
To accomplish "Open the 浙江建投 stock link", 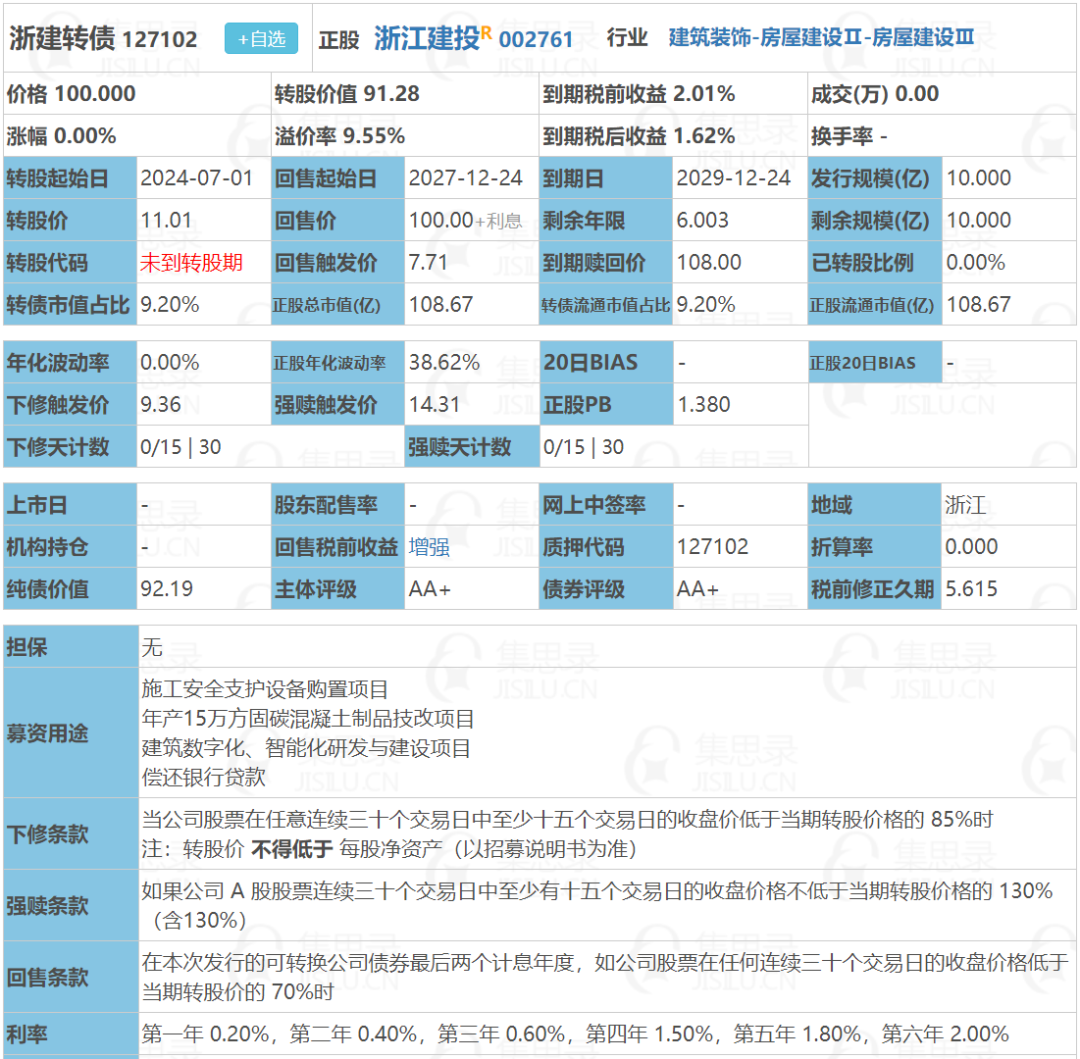I will tap(426, 39).
